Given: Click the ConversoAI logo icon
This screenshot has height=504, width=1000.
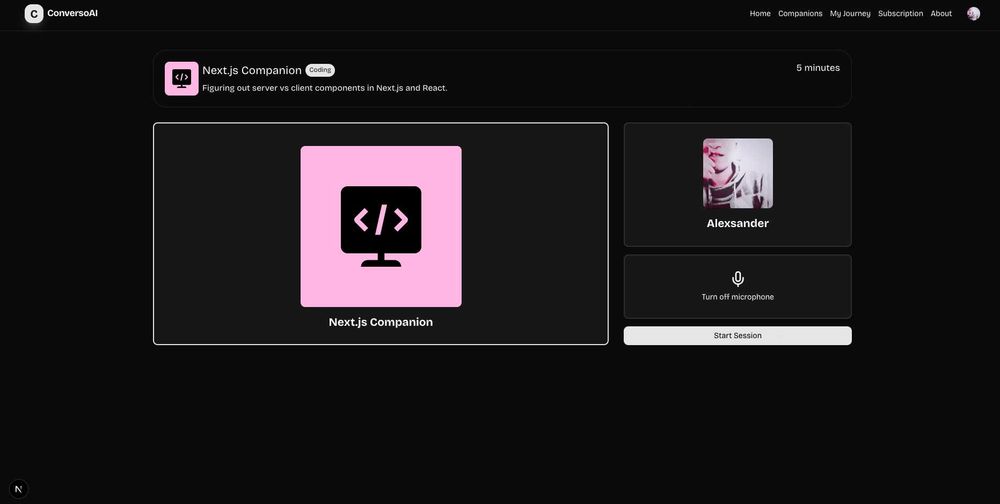Looking at the screenshot, I should pyautogui.click(x=34, y=13).
